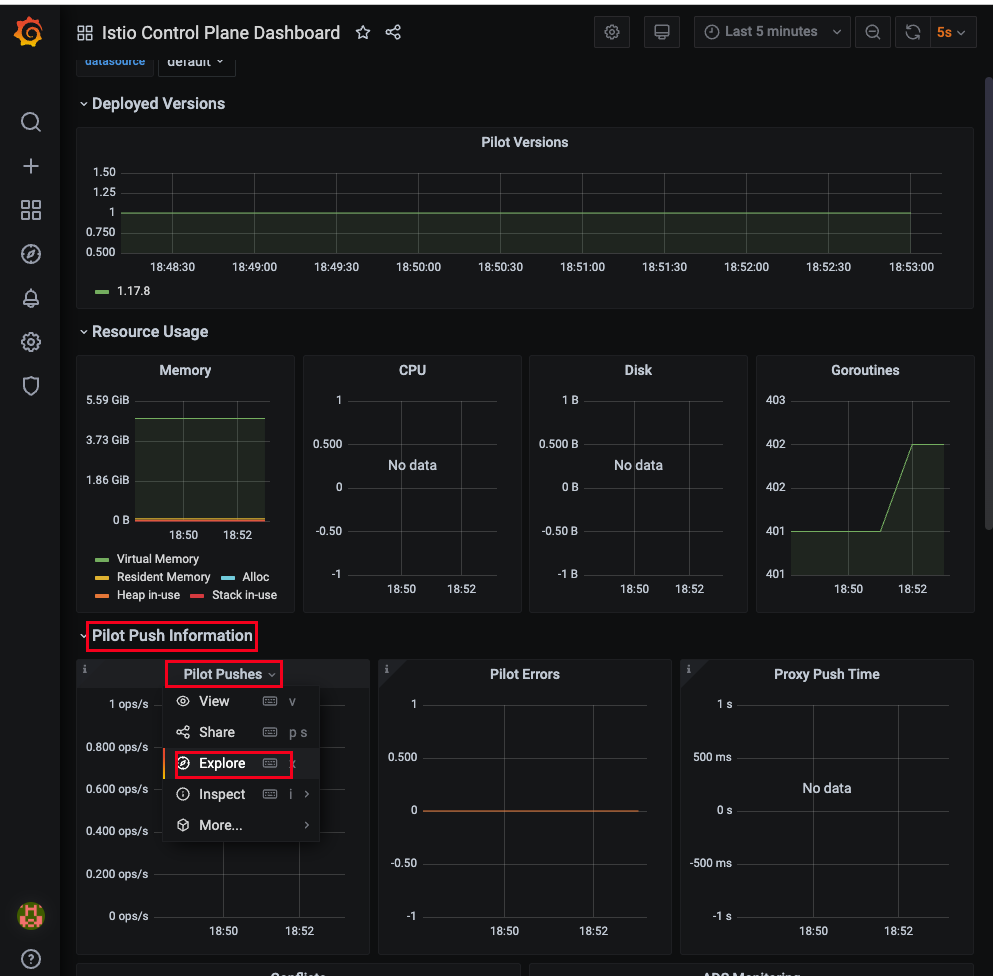Open Server Admin shield icon
This screenshot has height=976, width=993.
point(30,386)
